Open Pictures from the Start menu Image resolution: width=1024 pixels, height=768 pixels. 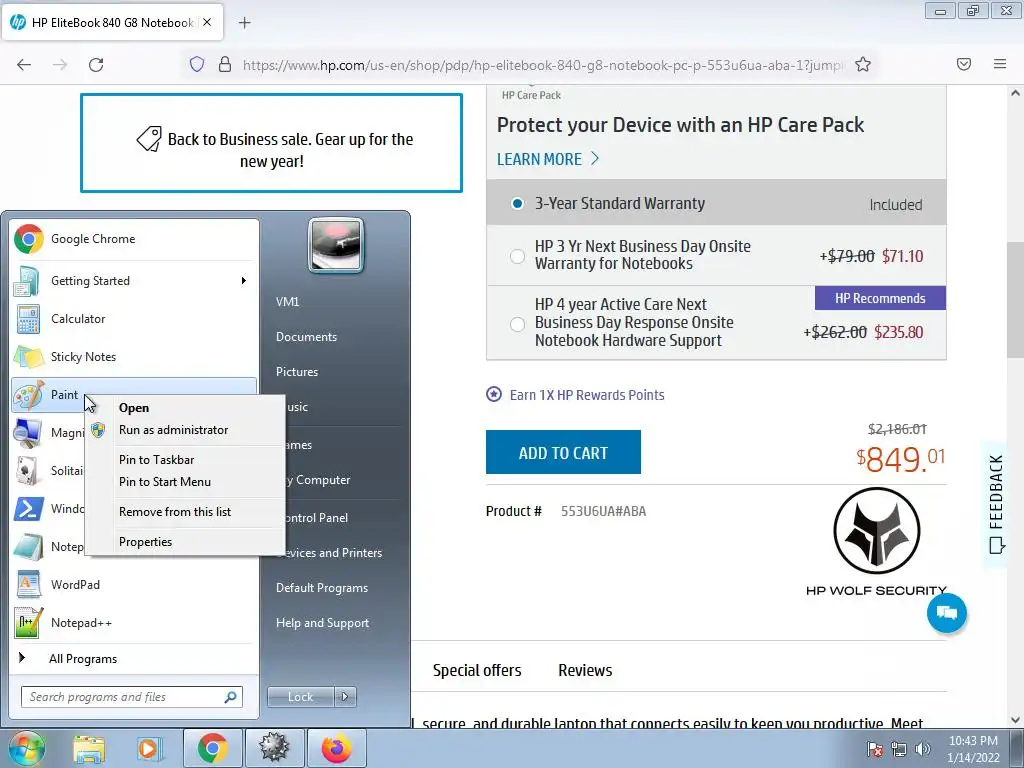pos(297,372)
